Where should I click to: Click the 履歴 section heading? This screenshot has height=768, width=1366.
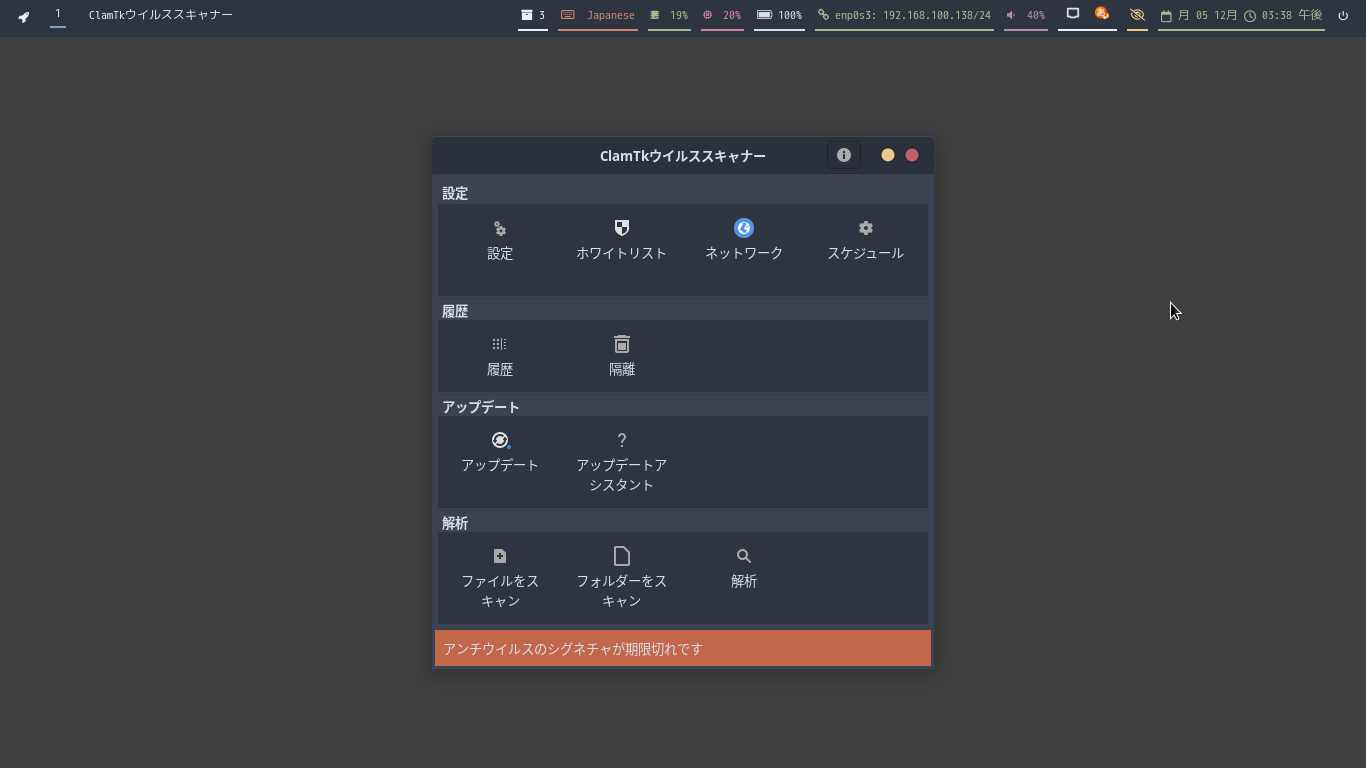(455, 311)
